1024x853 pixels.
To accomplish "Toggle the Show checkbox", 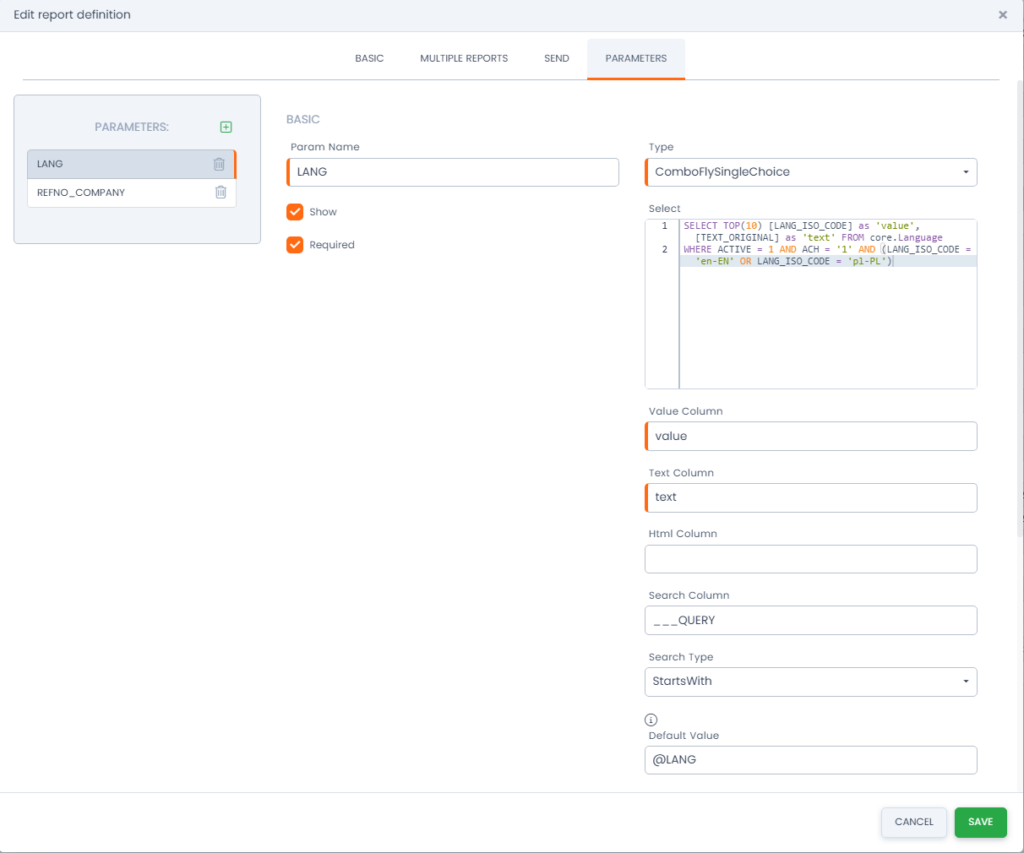I will coord(295,212).
